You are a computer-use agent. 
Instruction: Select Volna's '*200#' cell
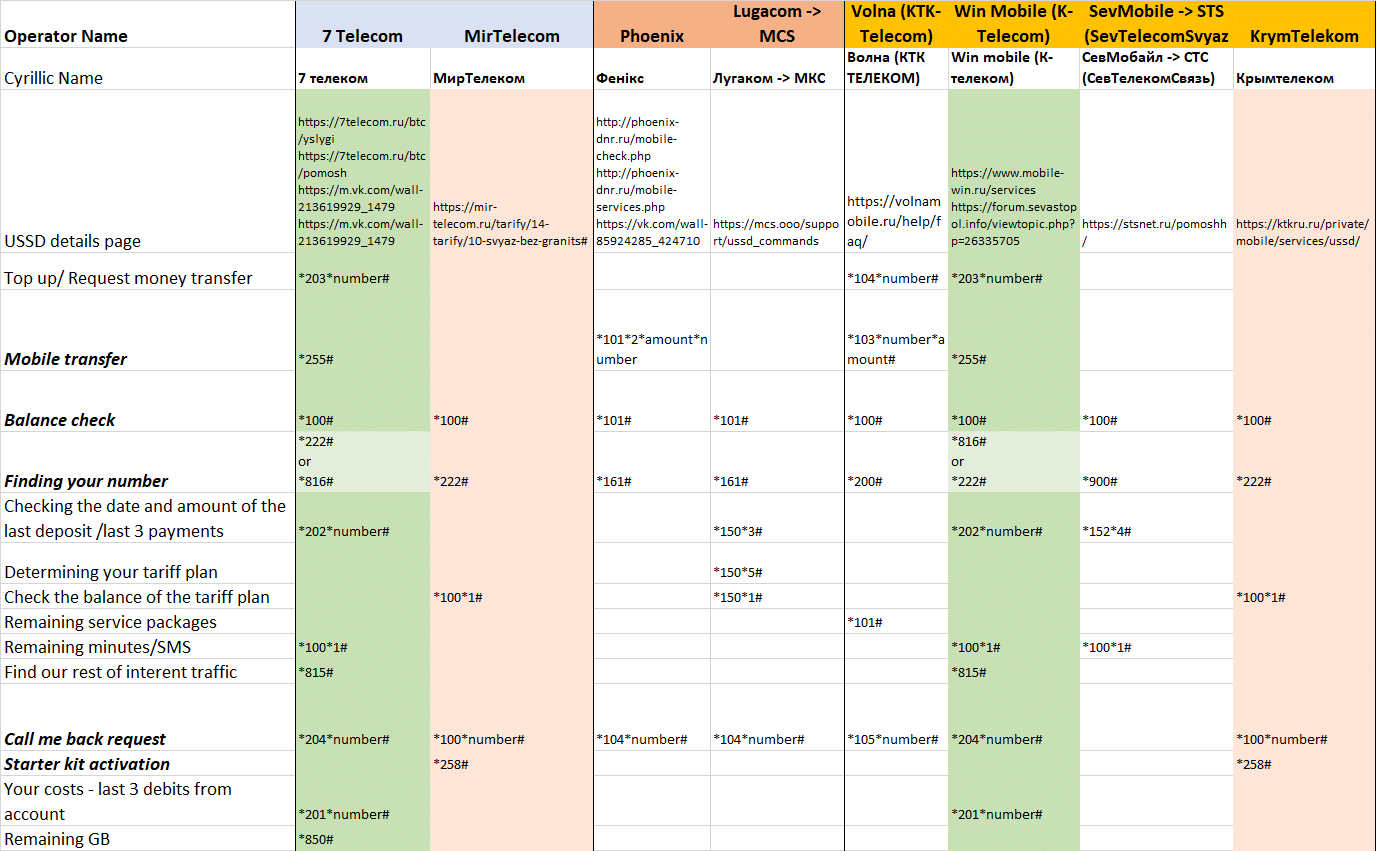(896, 462)
